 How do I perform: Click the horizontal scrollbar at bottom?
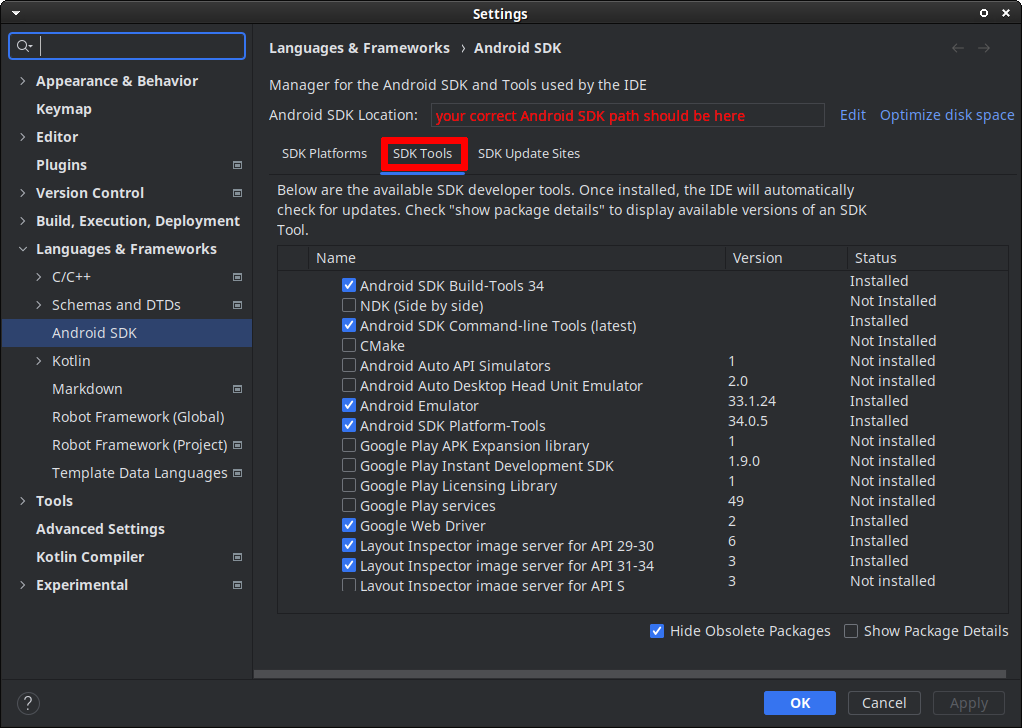630,674
